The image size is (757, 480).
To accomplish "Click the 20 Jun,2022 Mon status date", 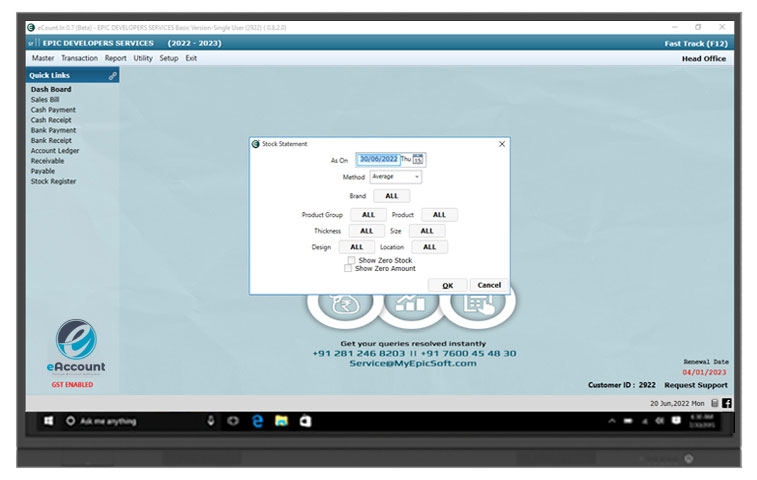I will coord(677,403).
